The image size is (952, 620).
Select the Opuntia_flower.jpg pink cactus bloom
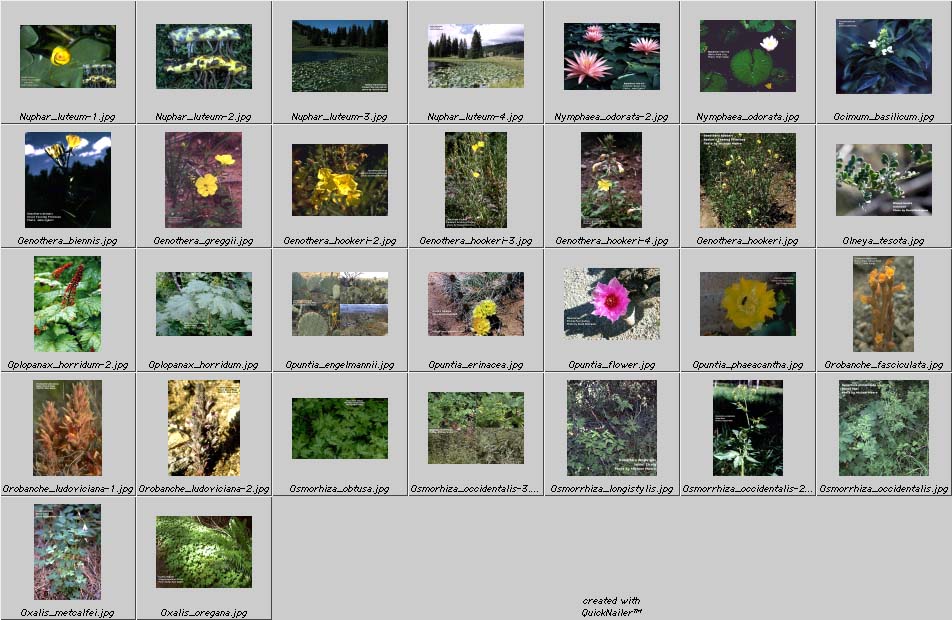pos(612,302)
